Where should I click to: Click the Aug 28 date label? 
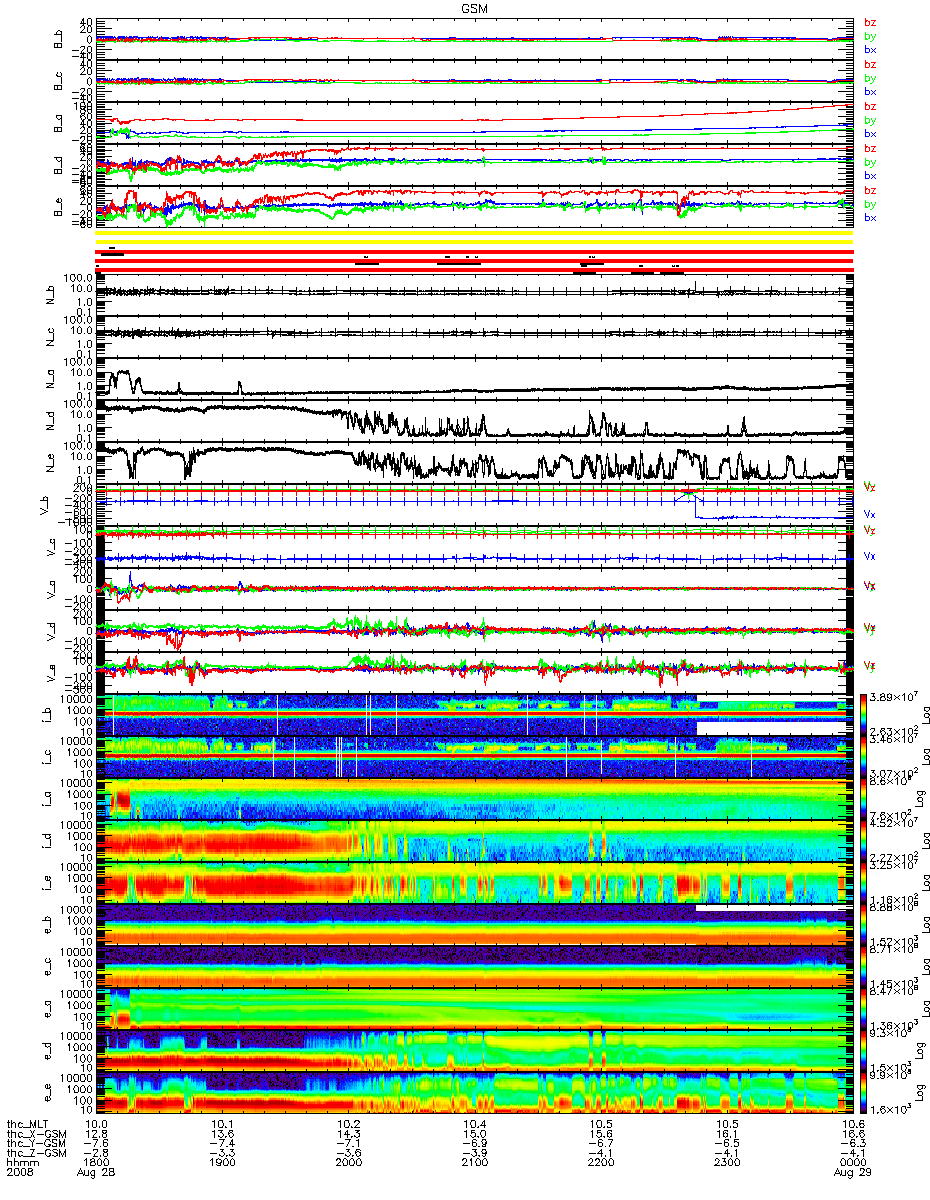(x=98, y=1172)
